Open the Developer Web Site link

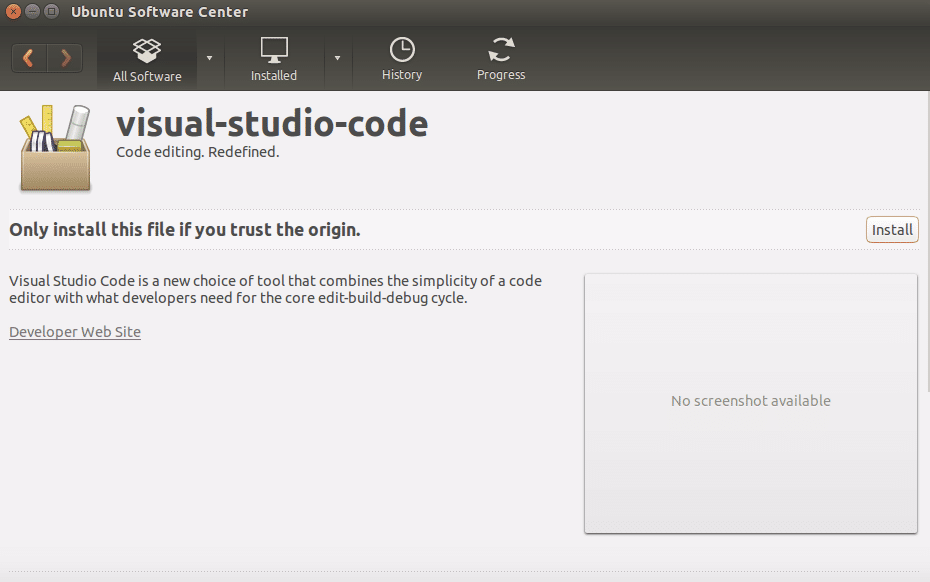click(x=75, y=332)
